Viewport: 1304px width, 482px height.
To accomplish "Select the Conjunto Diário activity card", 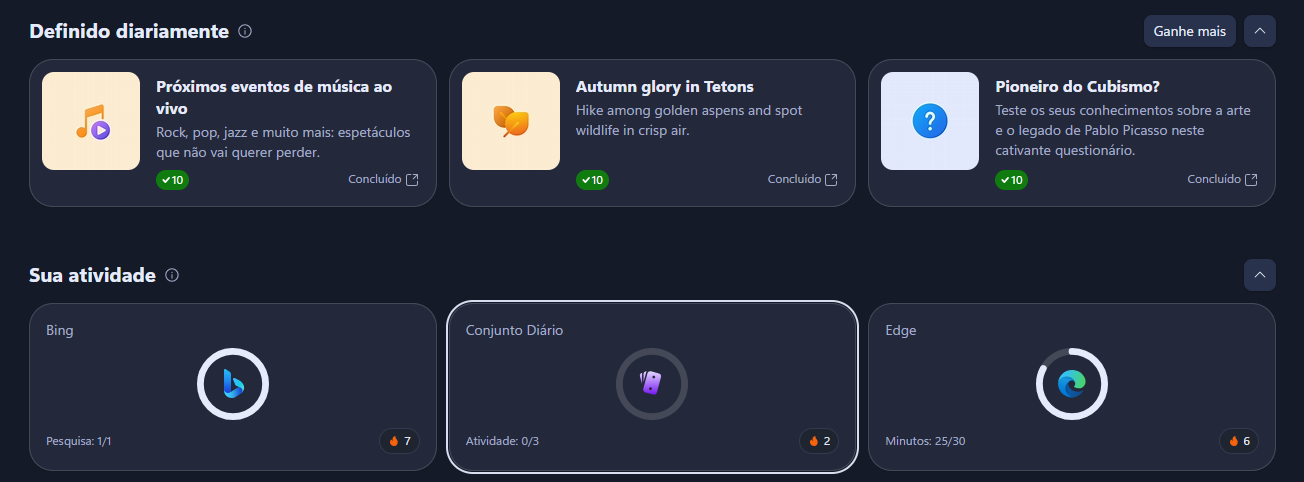I will tap(652, 386).
